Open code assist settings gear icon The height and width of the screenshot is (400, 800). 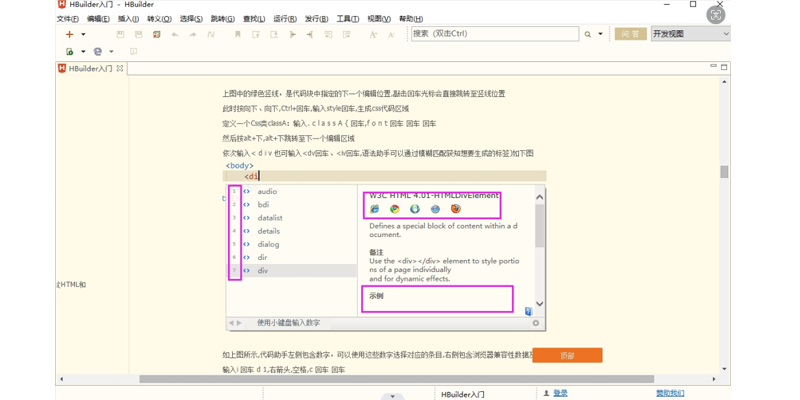(536, 323)
